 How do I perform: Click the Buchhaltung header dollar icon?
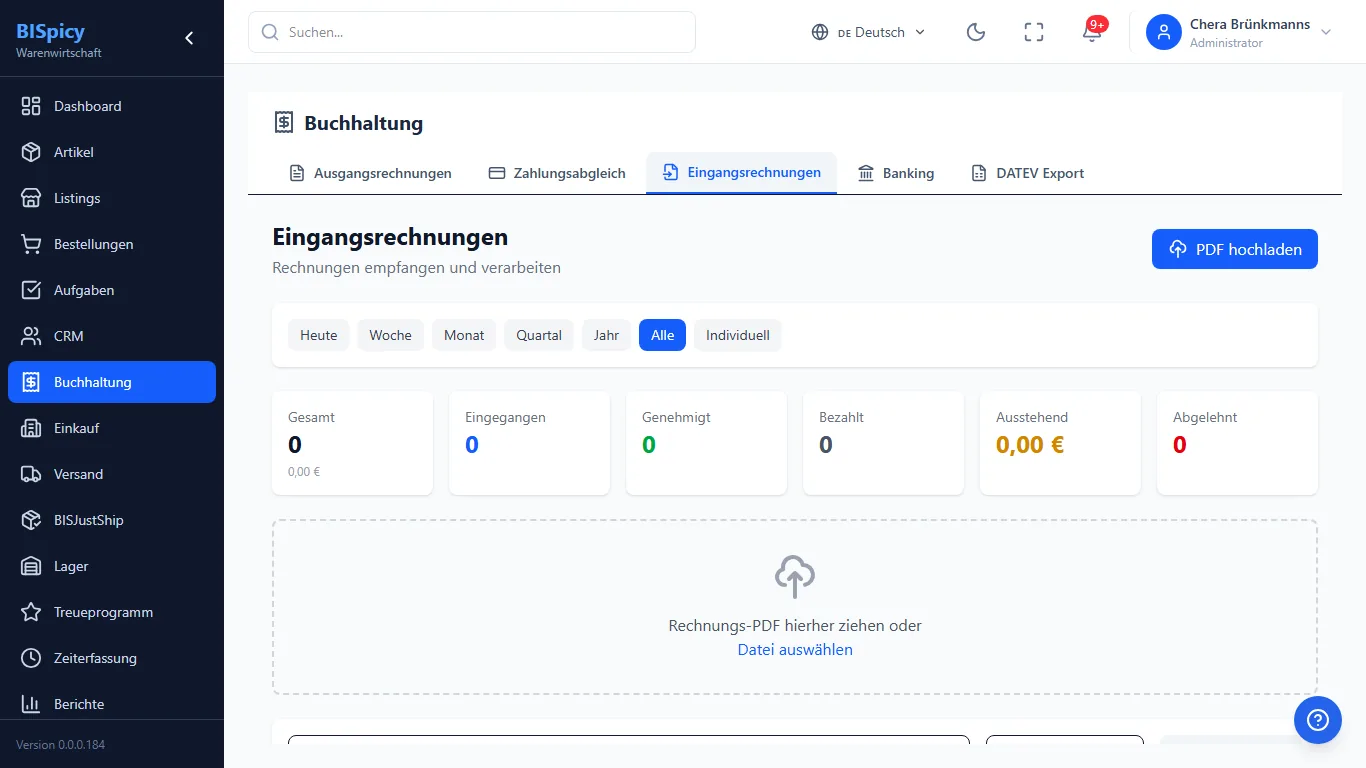pyautogui.click(x=284, y=123)
